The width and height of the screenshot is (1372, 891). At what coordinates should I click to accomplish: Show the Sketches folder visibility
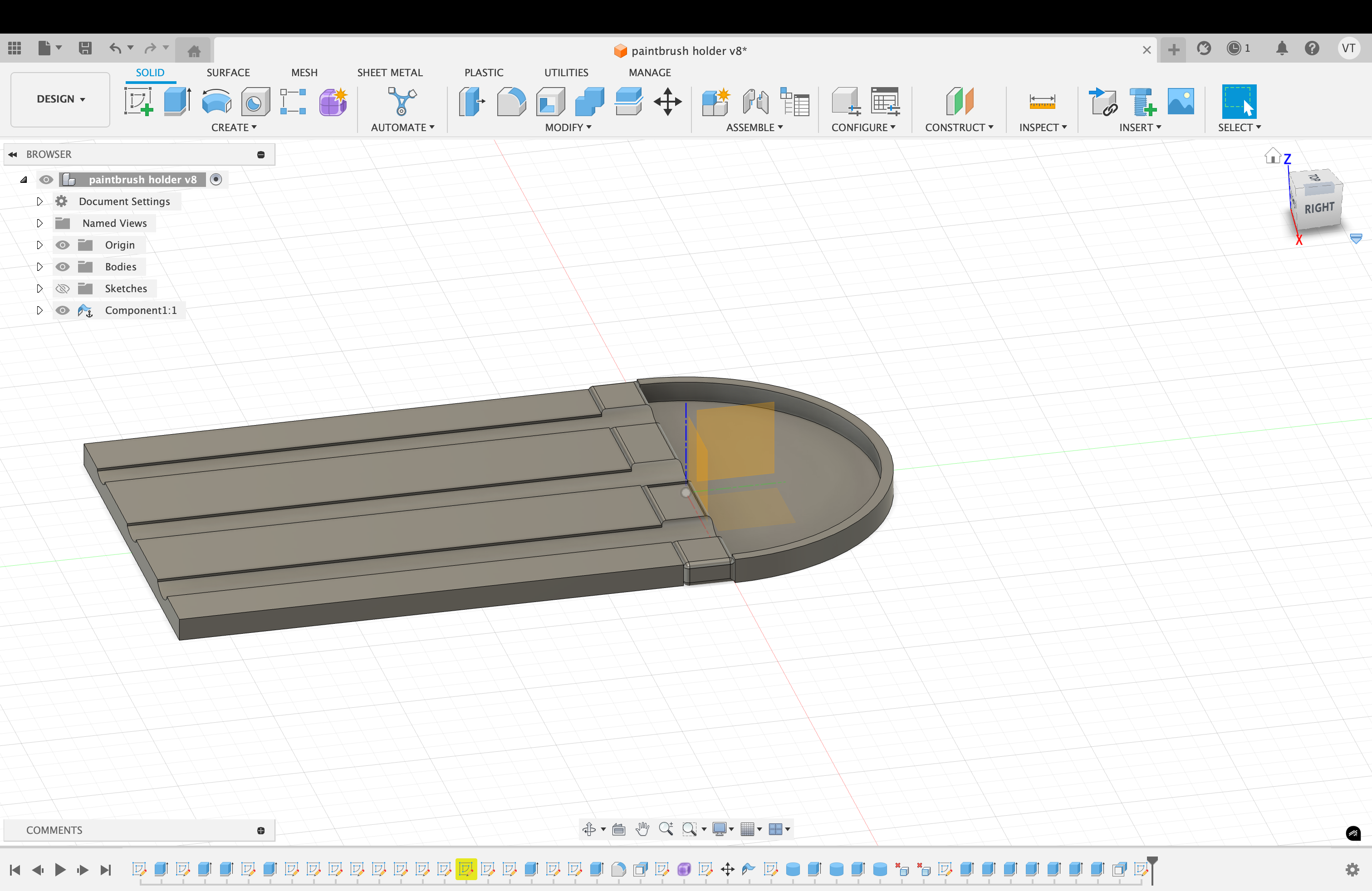click(x=62, y=289)
